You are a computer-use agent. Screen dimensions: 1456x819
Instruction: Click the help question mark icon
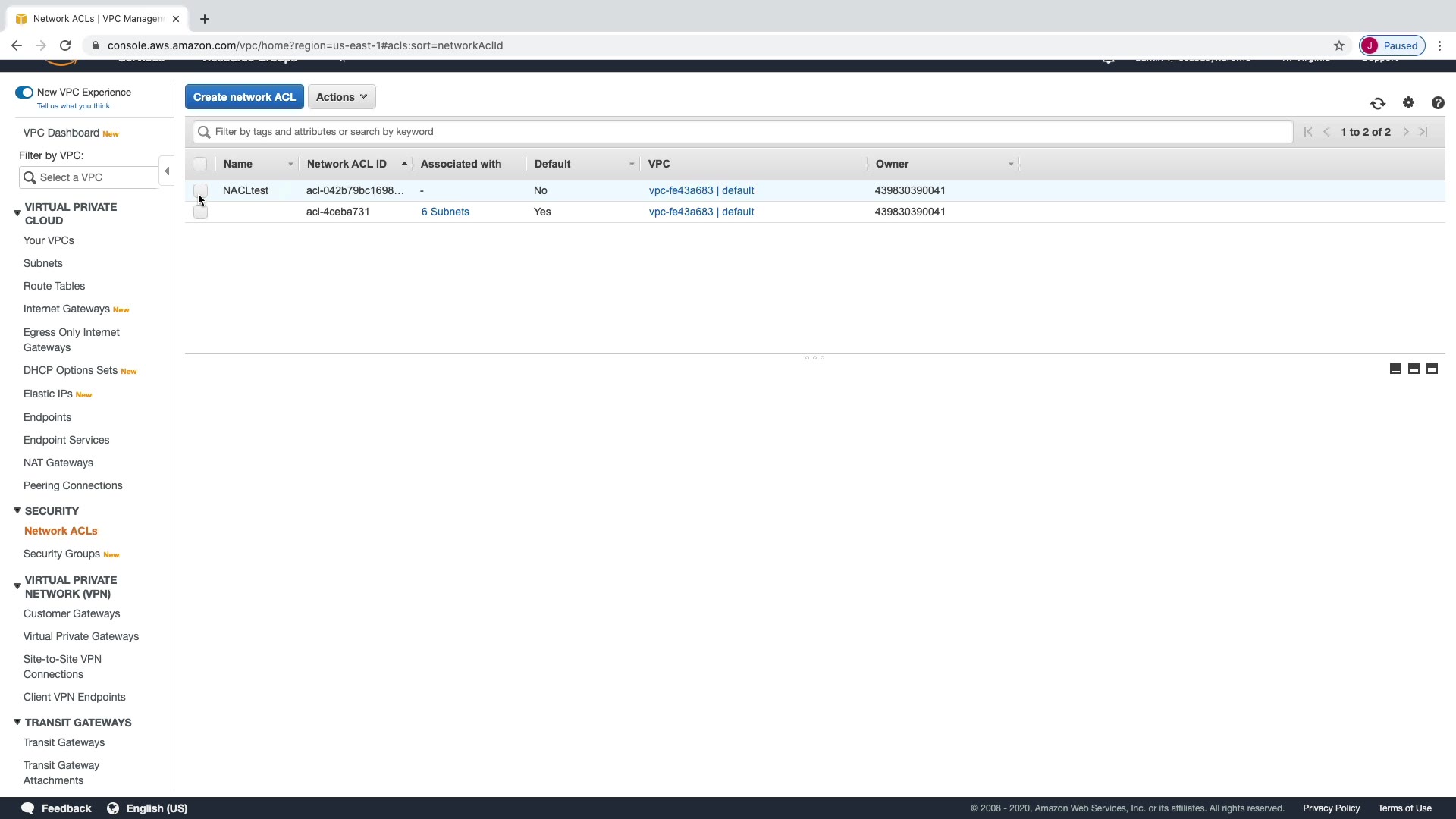(x=1438, y=103)
